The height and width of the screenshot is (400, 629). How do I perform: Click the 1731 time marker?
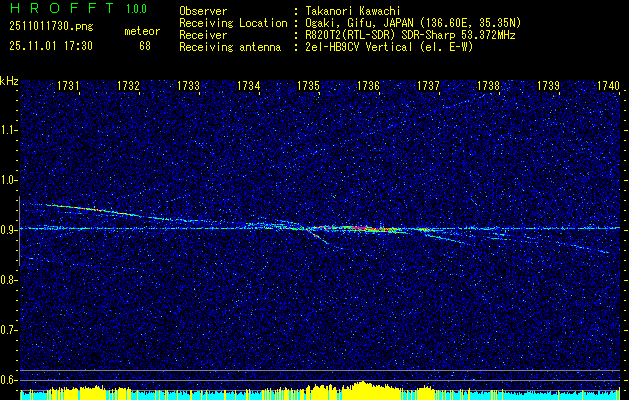pyautogui.click(x=68, y=85)
